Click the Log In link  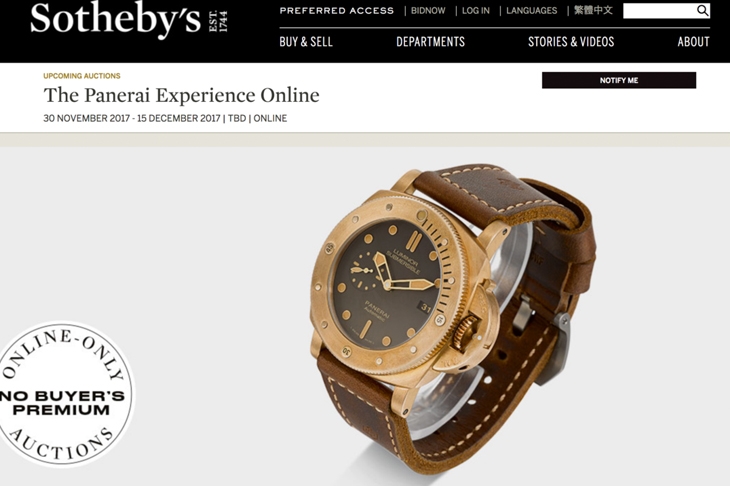click(x=475, y=10)
